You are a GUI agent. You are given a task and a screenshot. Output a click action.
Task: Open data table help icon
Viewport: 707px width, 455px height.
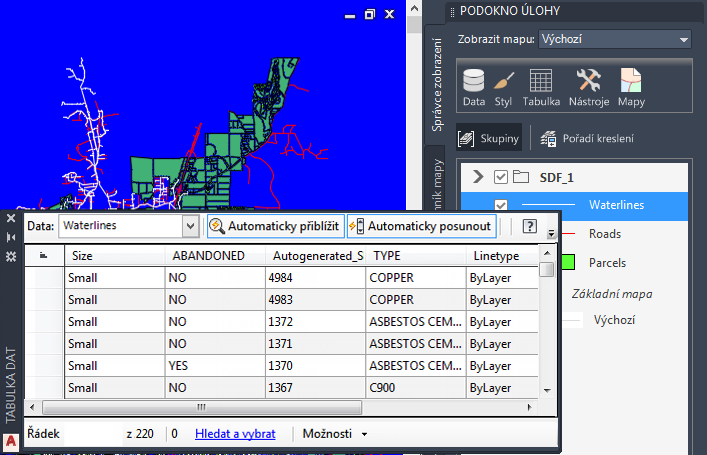(x=529, y=226)
